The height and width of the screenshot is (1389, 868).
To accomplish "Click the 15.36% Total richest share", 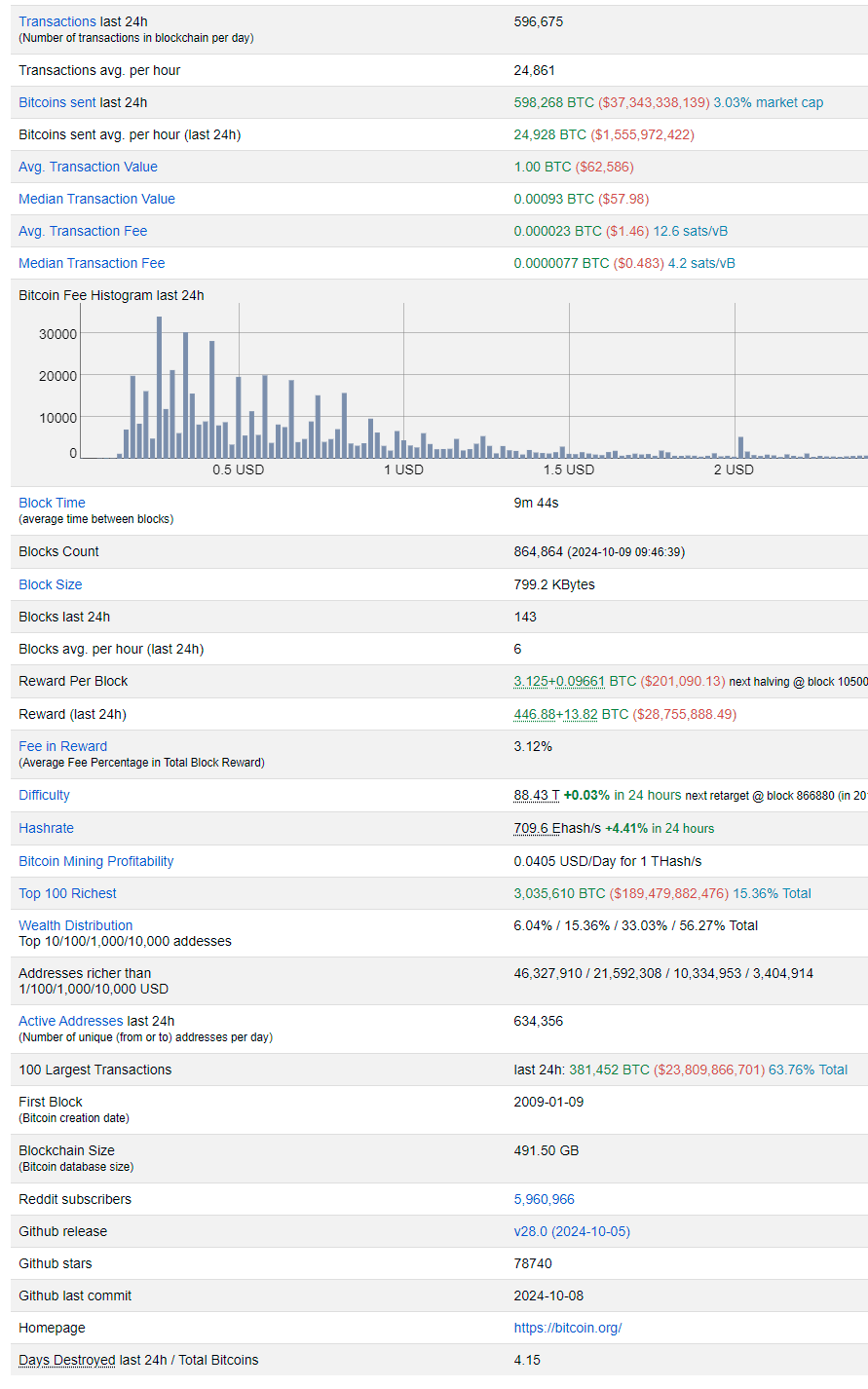I will point(772,893).
